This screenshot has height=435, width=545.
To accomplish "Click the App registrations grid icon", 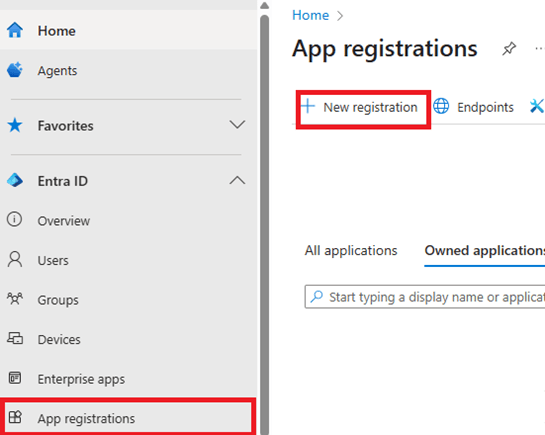I will tap(15, 417).
